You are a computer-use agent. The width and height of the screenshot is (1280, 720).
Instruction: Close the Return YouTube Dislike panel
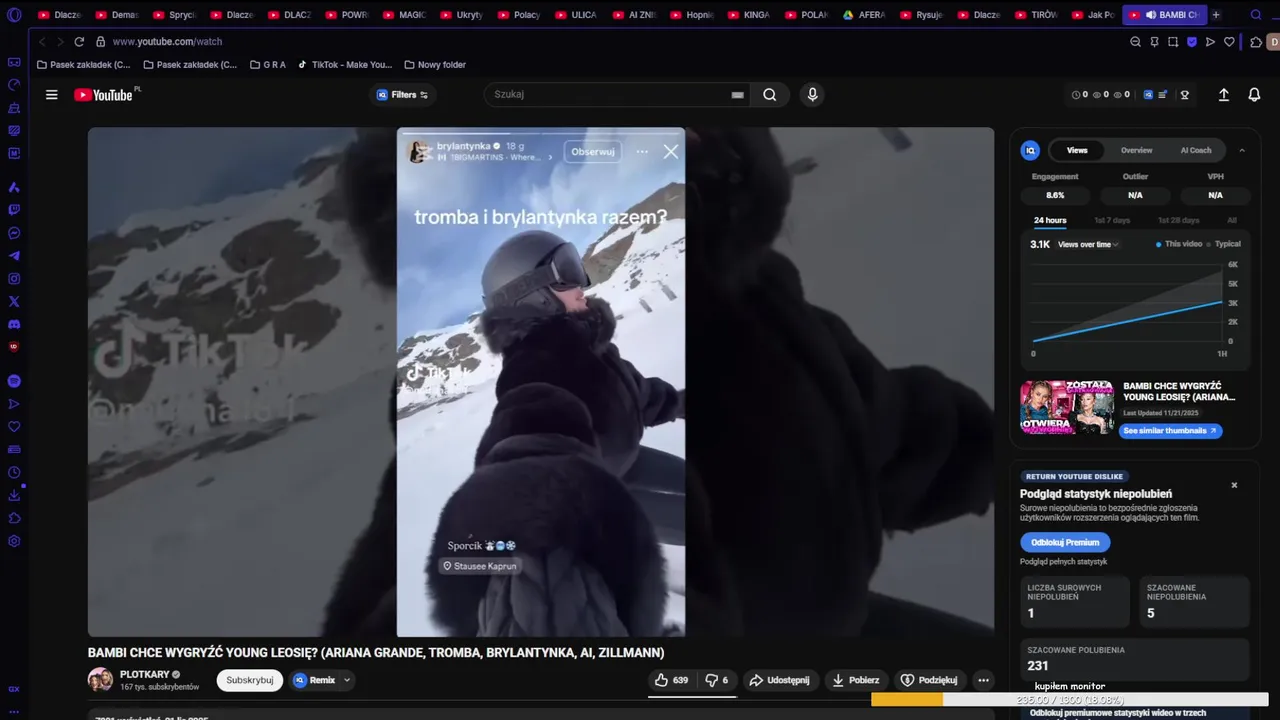pos(1234,485)
